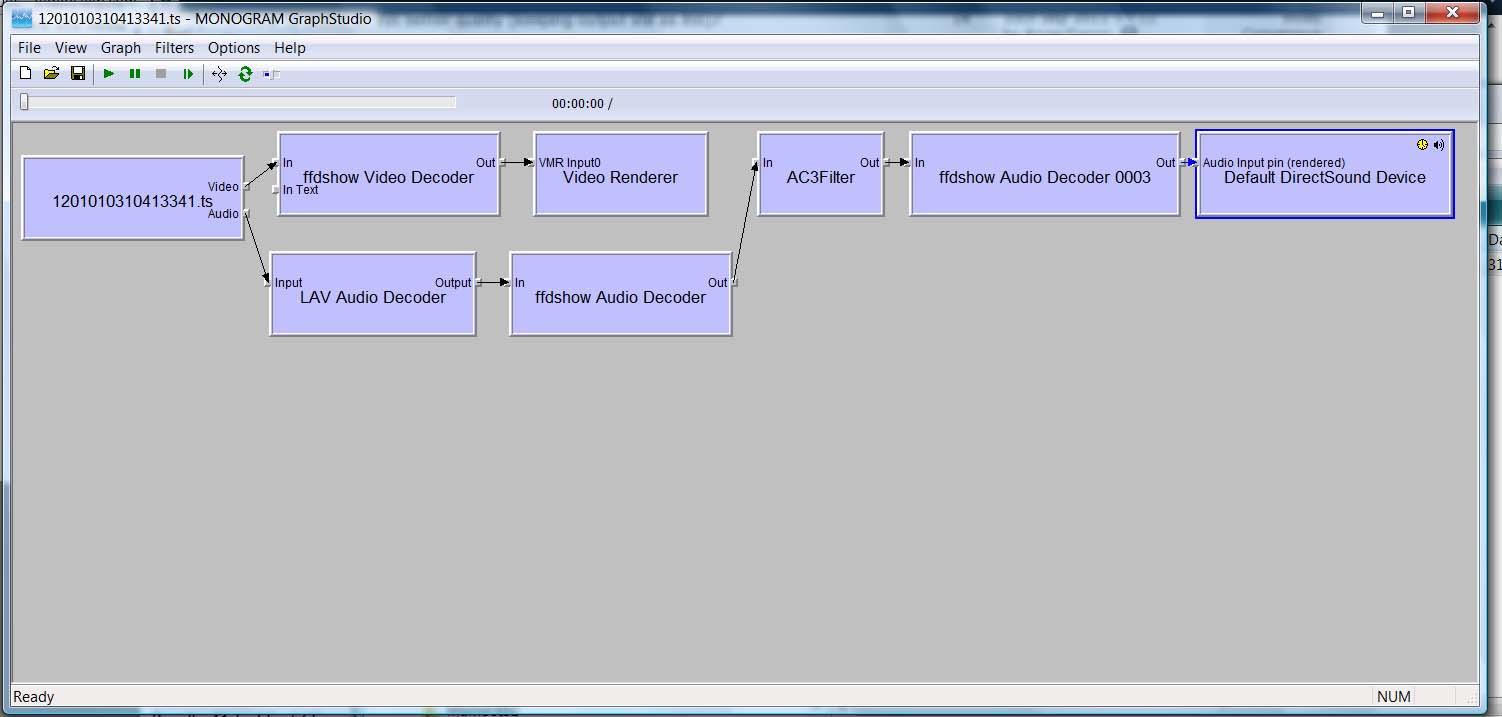
Task: Open the Graph menu
Action: (121, 47)
